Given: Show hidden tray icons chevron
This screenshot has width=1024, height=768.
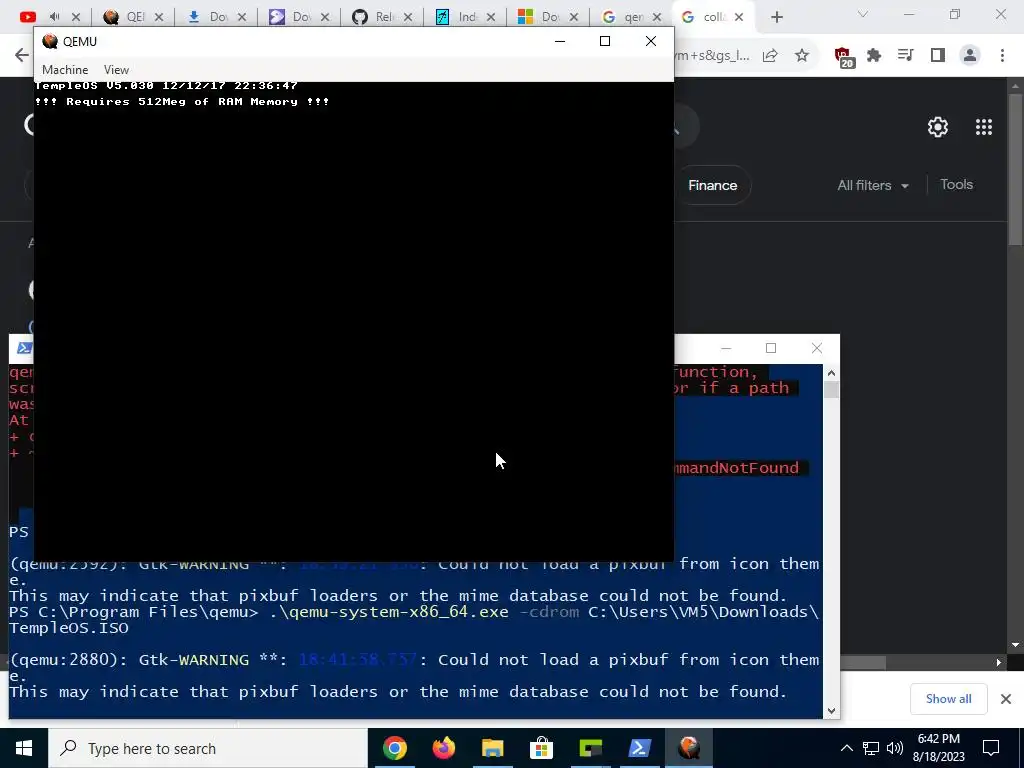Looking at the screenshot, I should pyautogui.click(x=846, y=748).
